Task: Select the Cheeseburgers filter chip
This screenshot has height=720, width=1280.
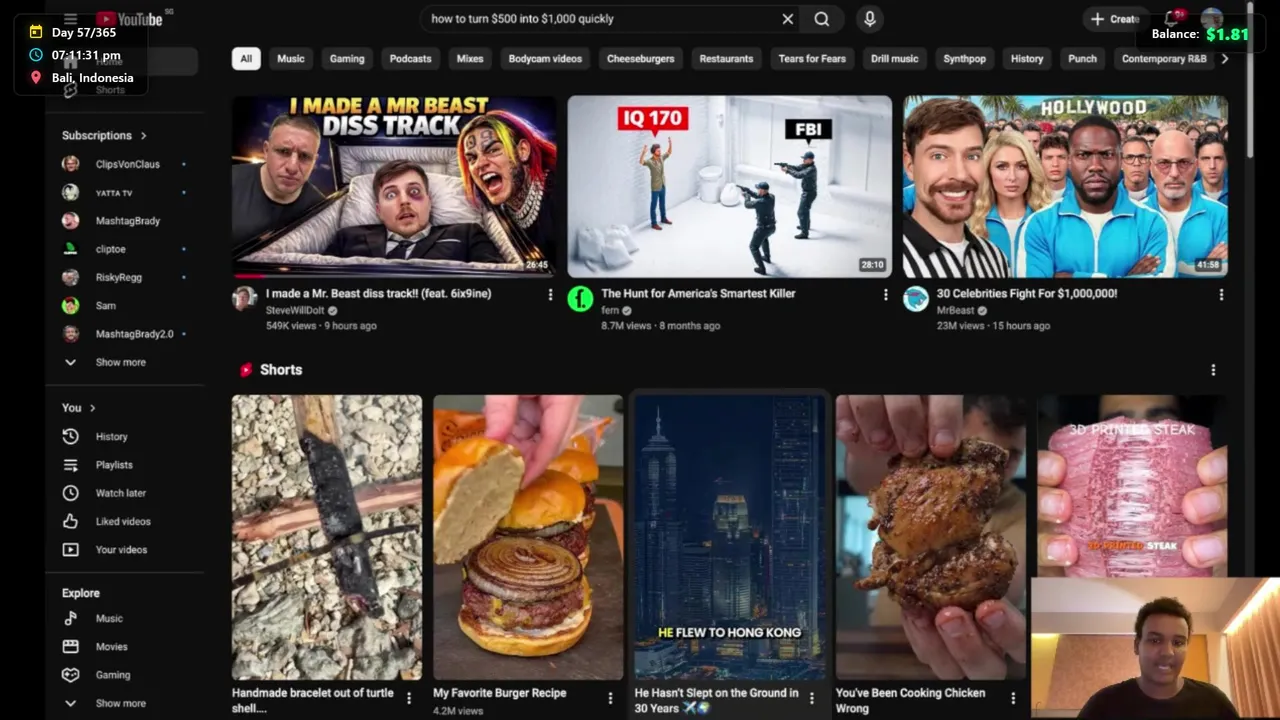Action: click(x=640, y=59)
